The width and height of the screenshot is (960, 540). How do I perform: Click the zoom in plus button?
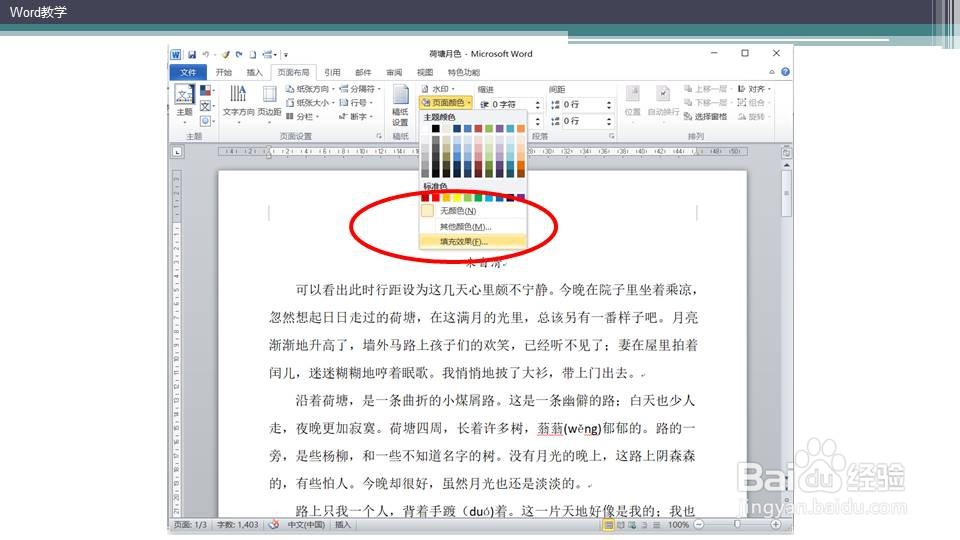pyautogui.click(x=775, y=525)
